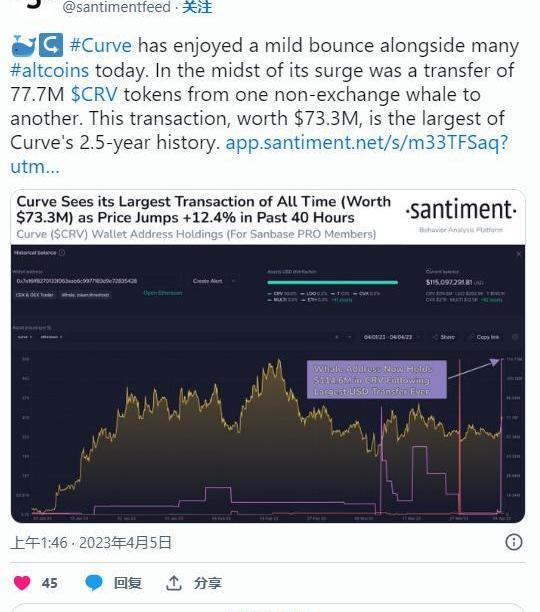Follow santimentfeed via the 关注 link
The height and width of the screenshot is (612, 540).
tap(197, 7)
